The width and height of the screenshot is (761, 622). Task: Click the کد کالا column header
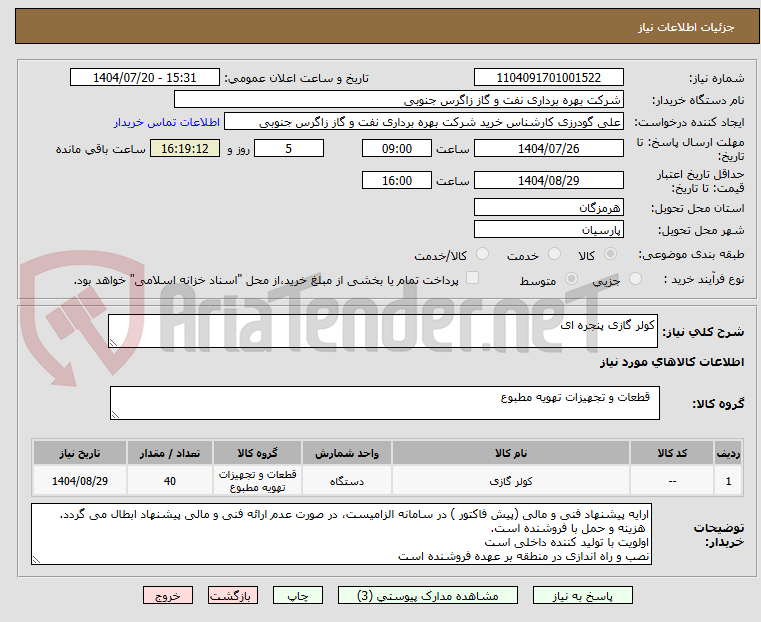(672, 453)
